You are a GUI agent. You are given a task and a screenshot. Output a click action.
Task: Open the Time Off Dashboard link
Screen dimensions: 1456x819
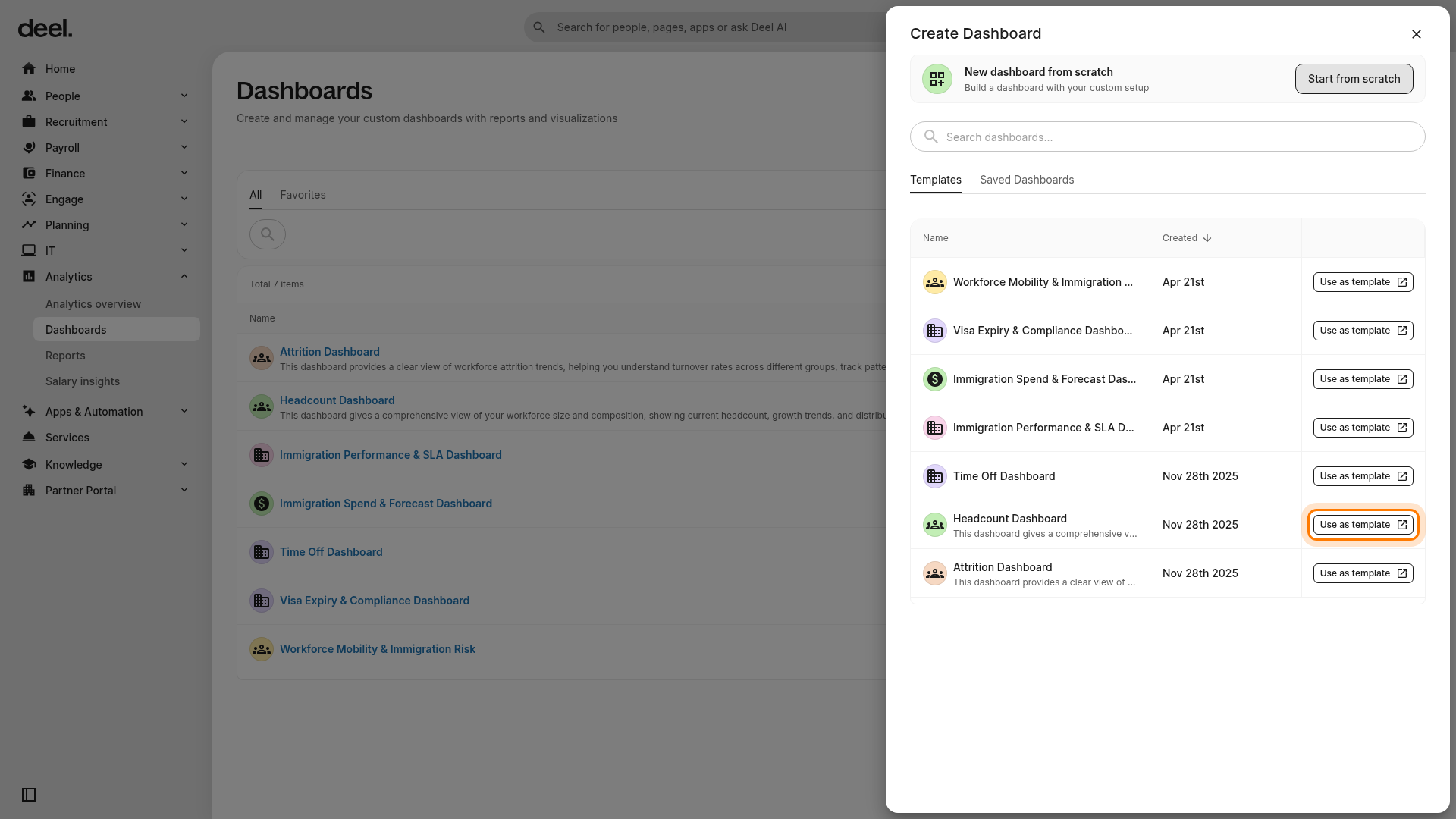pyautogui.click(x=331, y=552)
